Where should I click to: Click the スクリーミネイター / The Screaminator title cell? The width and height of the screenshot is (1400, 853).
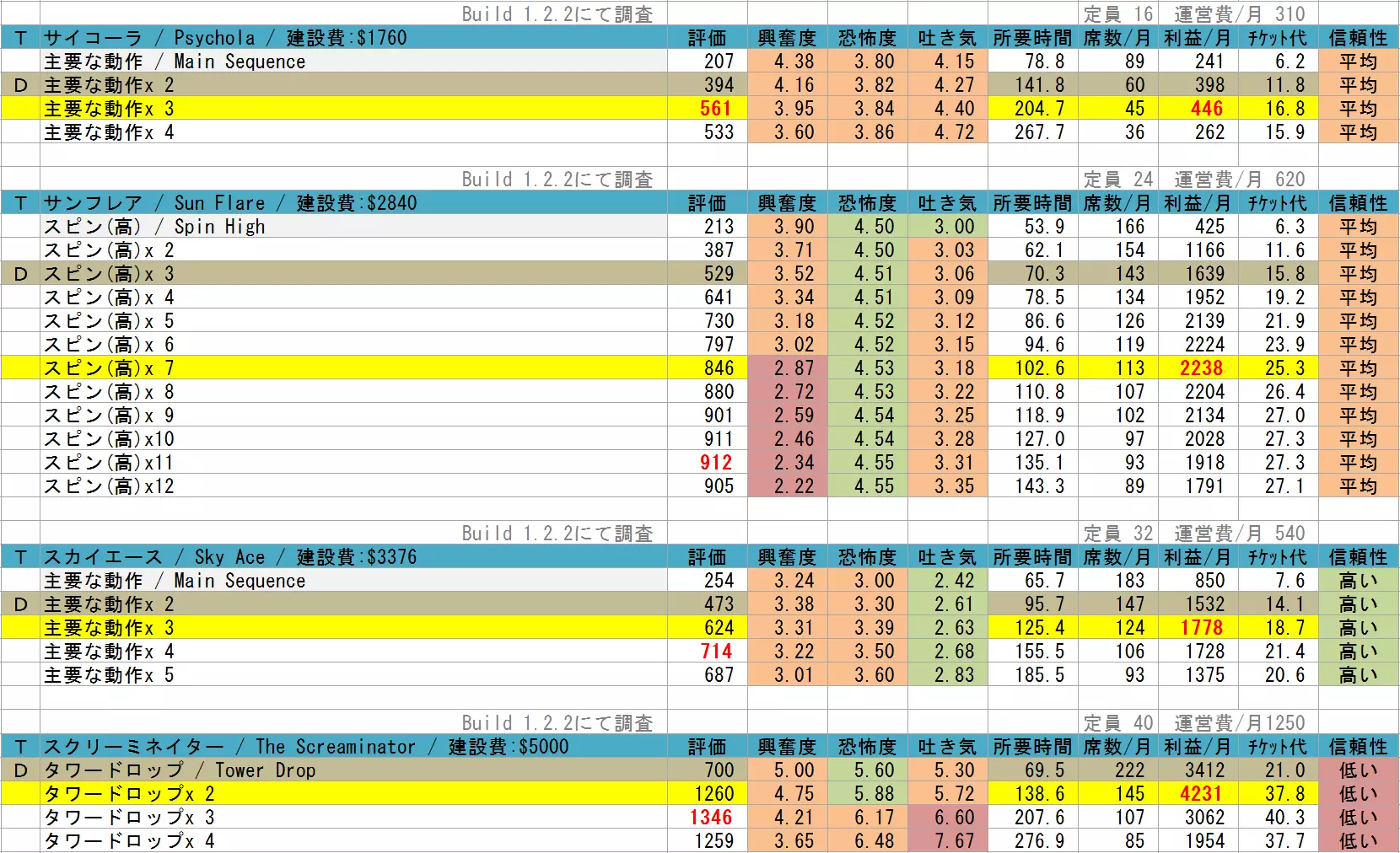pos(353,747)
